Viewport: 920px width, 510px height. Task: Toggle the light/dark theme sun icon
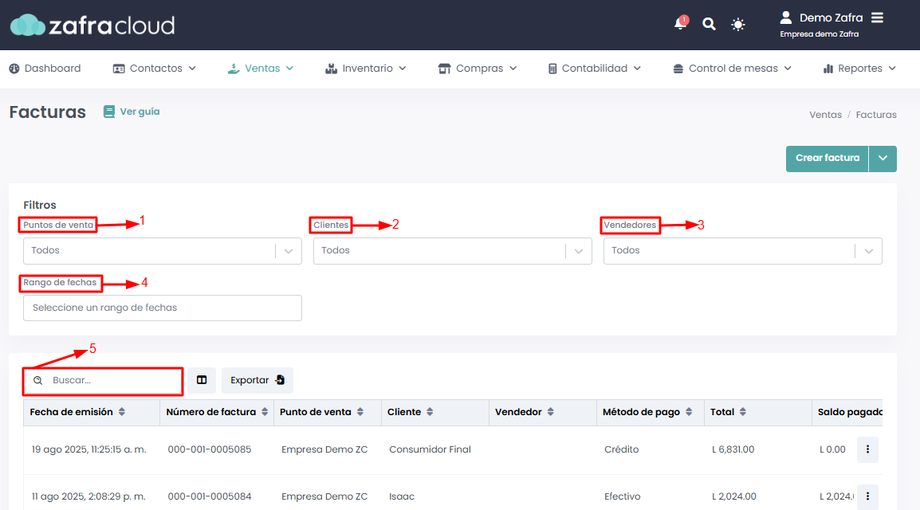738,24
